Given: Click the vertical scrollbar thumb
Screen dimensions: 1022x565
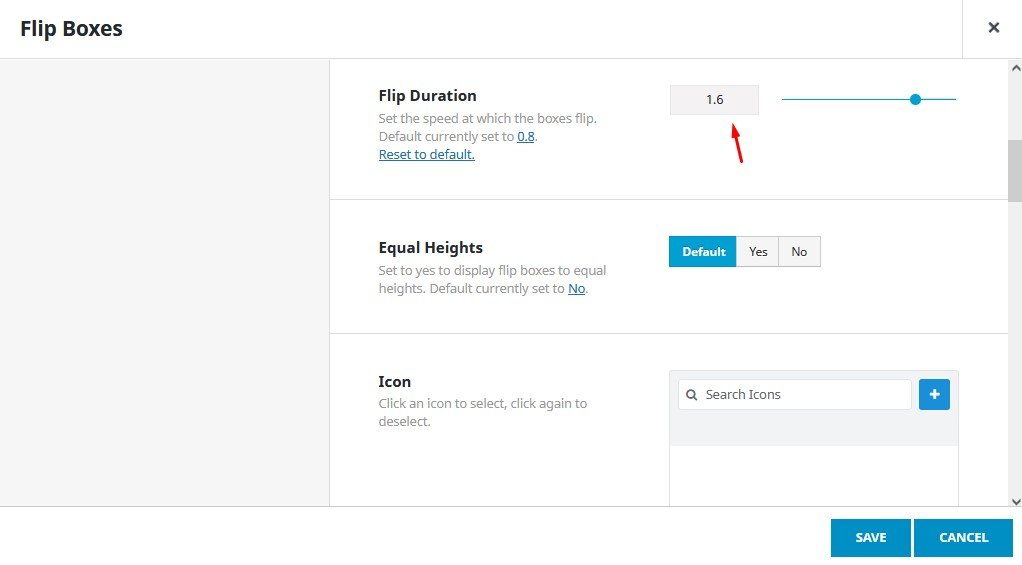Looking at the screenshot, I should tap(1015, 170).
